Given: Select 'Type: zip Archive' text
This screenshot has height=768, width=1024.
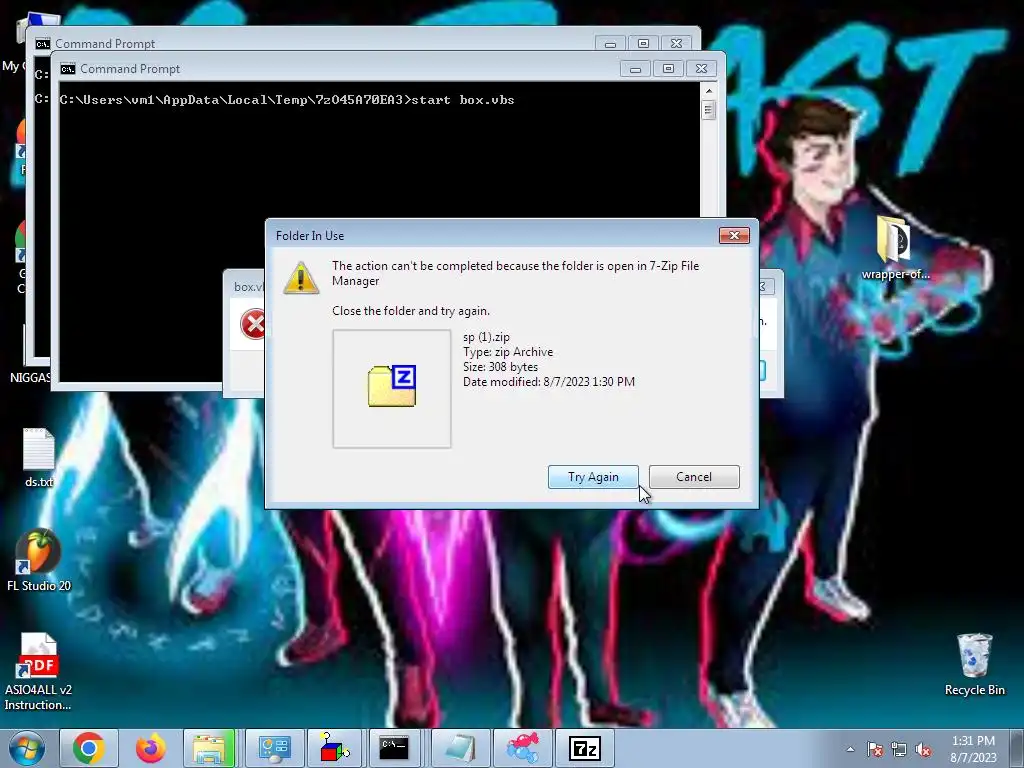Looking at the screenshot, I should coord(508,352).
